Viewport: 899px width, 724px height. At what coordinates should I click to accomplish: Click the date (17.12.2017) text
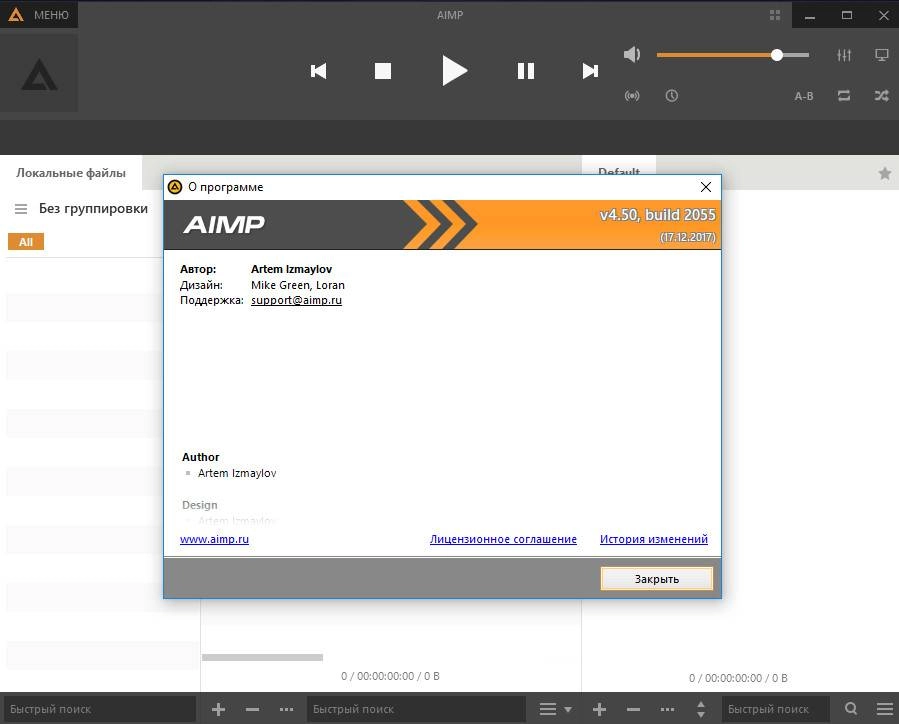click(687, 237)
